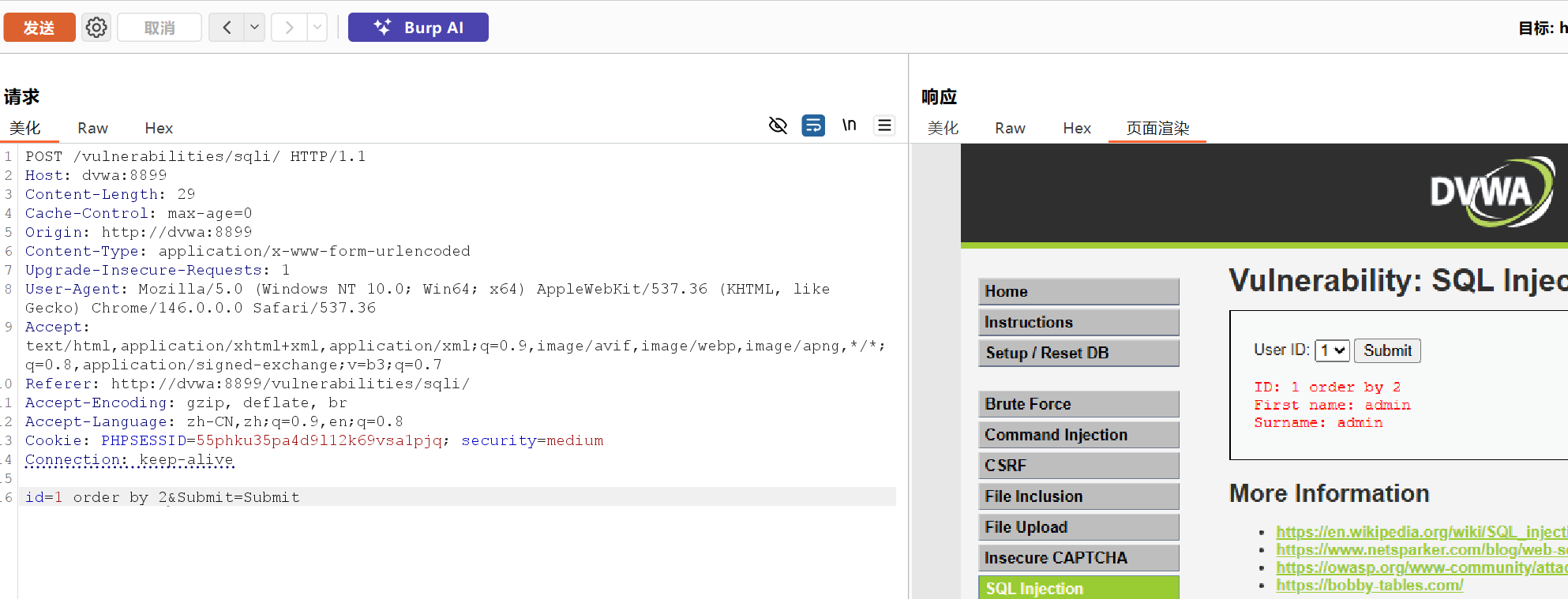Screen dimensions: 1568x599
Task: Open the request settings gear icon
Action: [96, 28]
